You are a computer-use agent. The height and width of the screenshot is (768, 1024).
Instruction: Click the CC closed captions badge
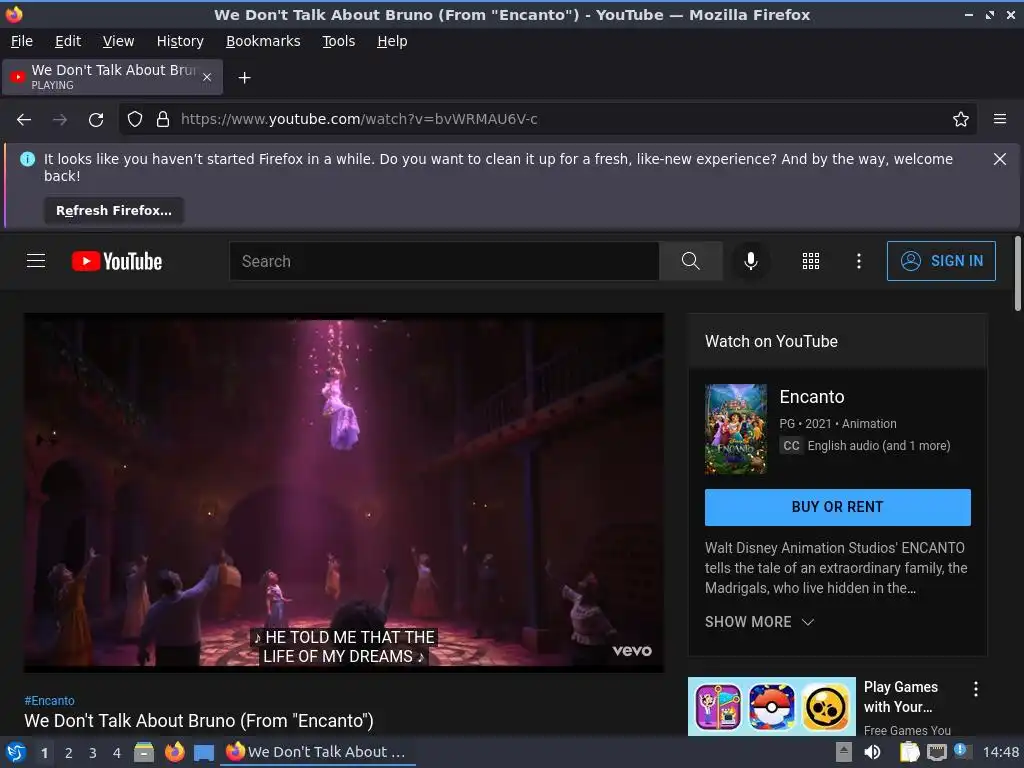pyautogui.click(x=791, y=446)
